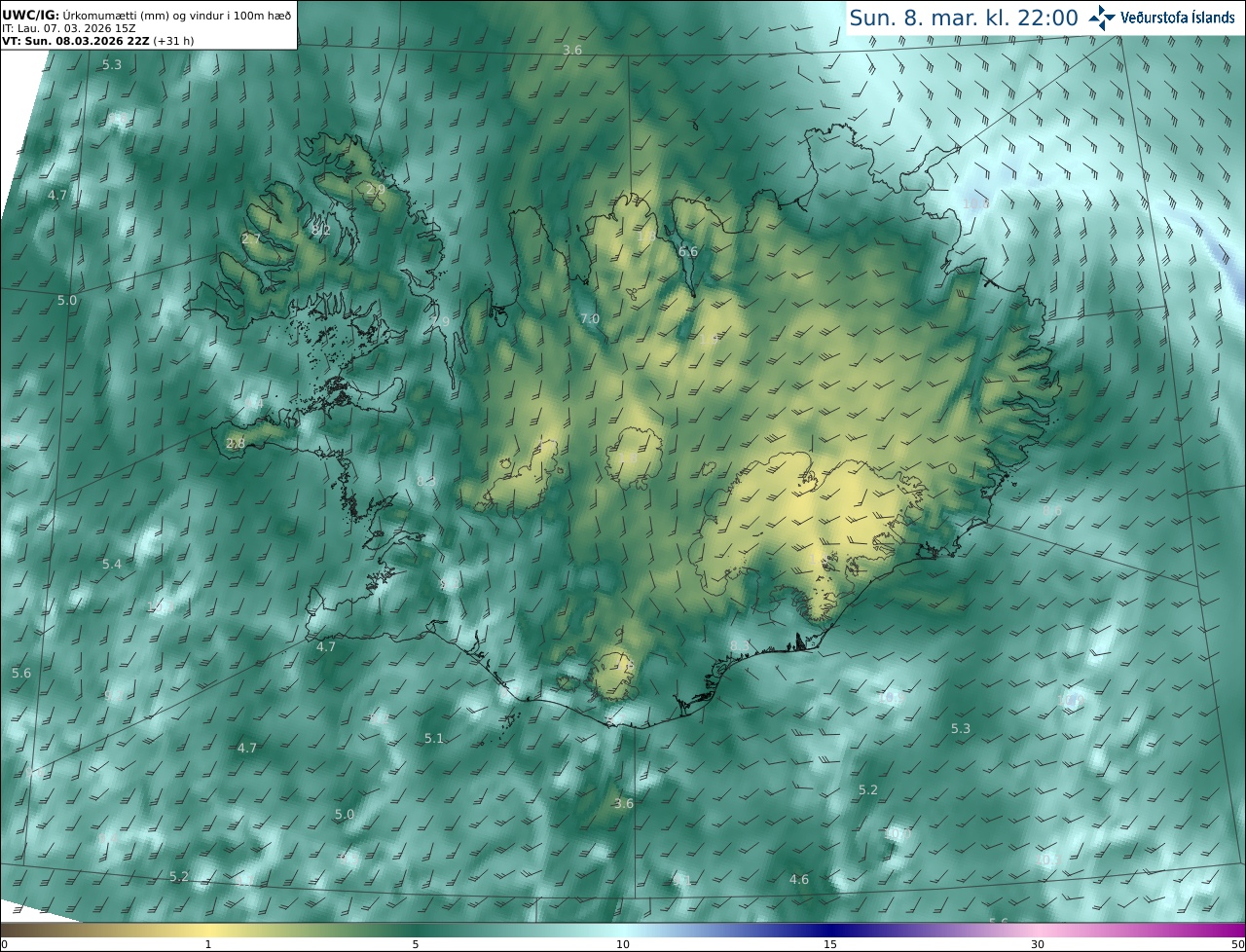1246x952 pixels.
Task: Click the '4.6' value over the ocean
Action: [x=799, y=879]
